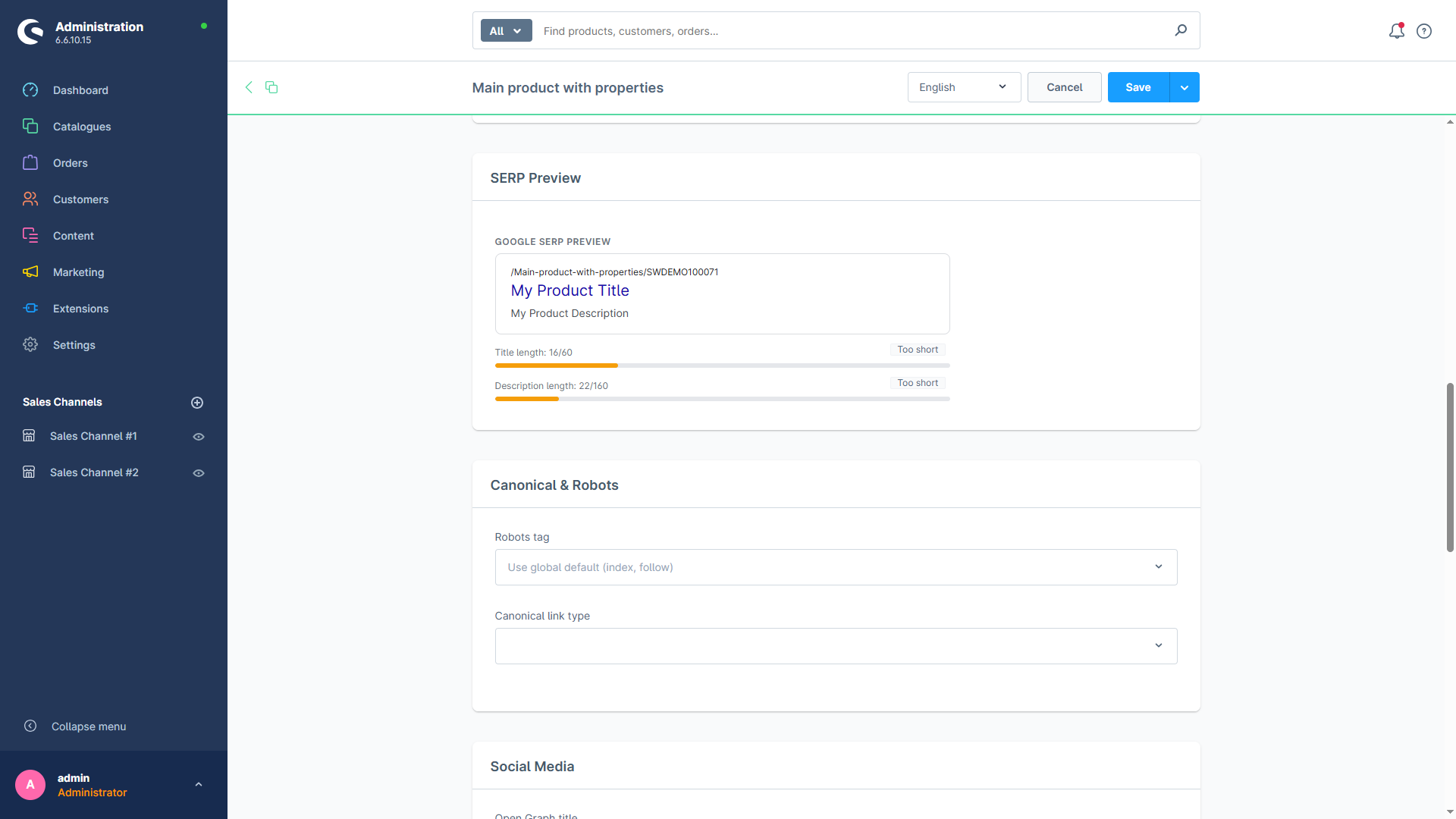
Task: Click the product search input field
Action: [834, 31]
